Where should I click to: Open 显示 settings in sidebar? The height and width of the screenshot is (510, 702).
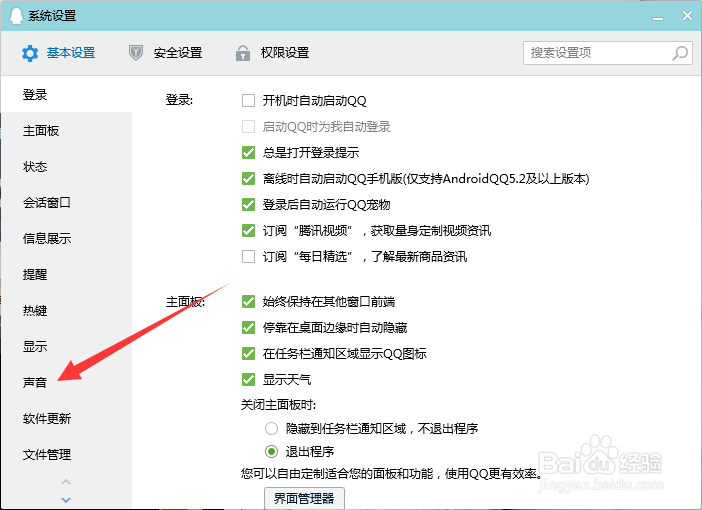[x=67, y=346]
